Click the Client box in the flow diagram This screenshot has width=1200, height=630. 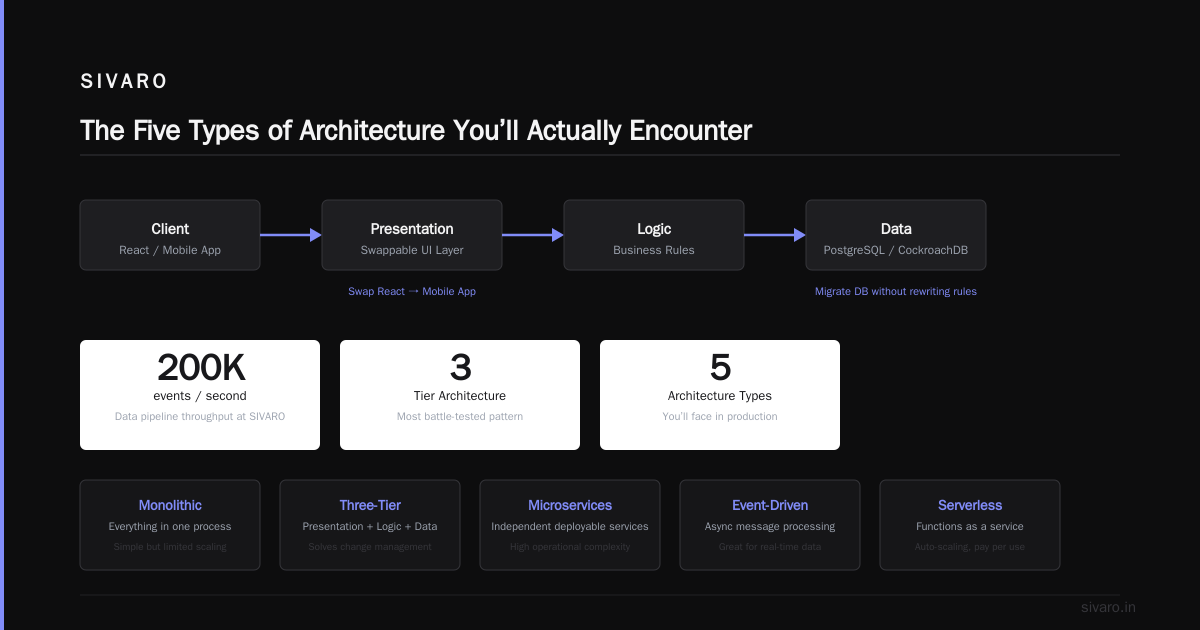tap(170, 235)
